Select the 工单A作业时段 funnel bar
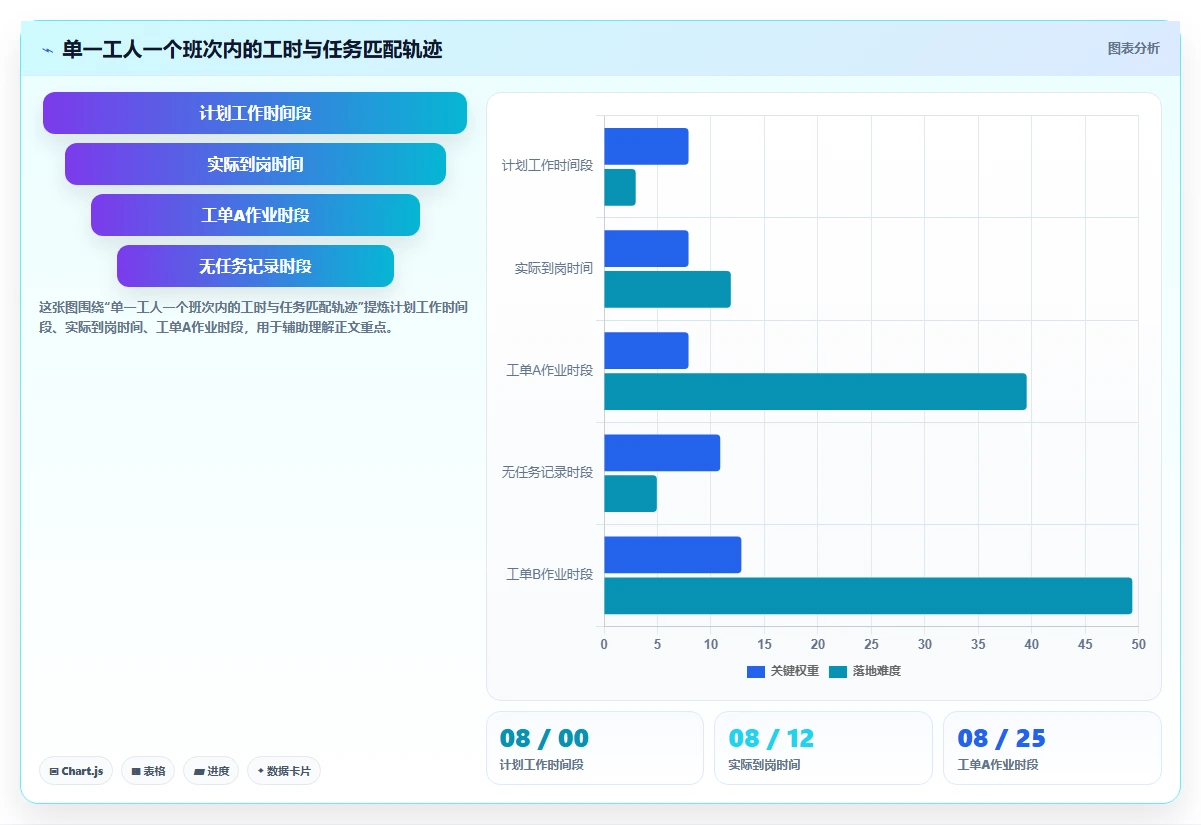1201x825 pixels. 255,215
